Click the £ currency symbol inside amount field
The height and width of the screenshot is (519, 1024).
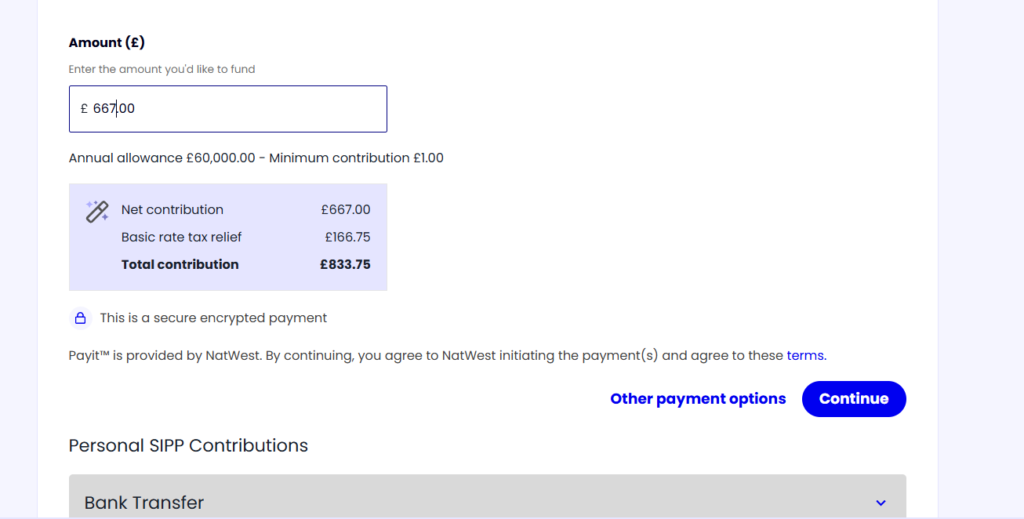(84, 109)
